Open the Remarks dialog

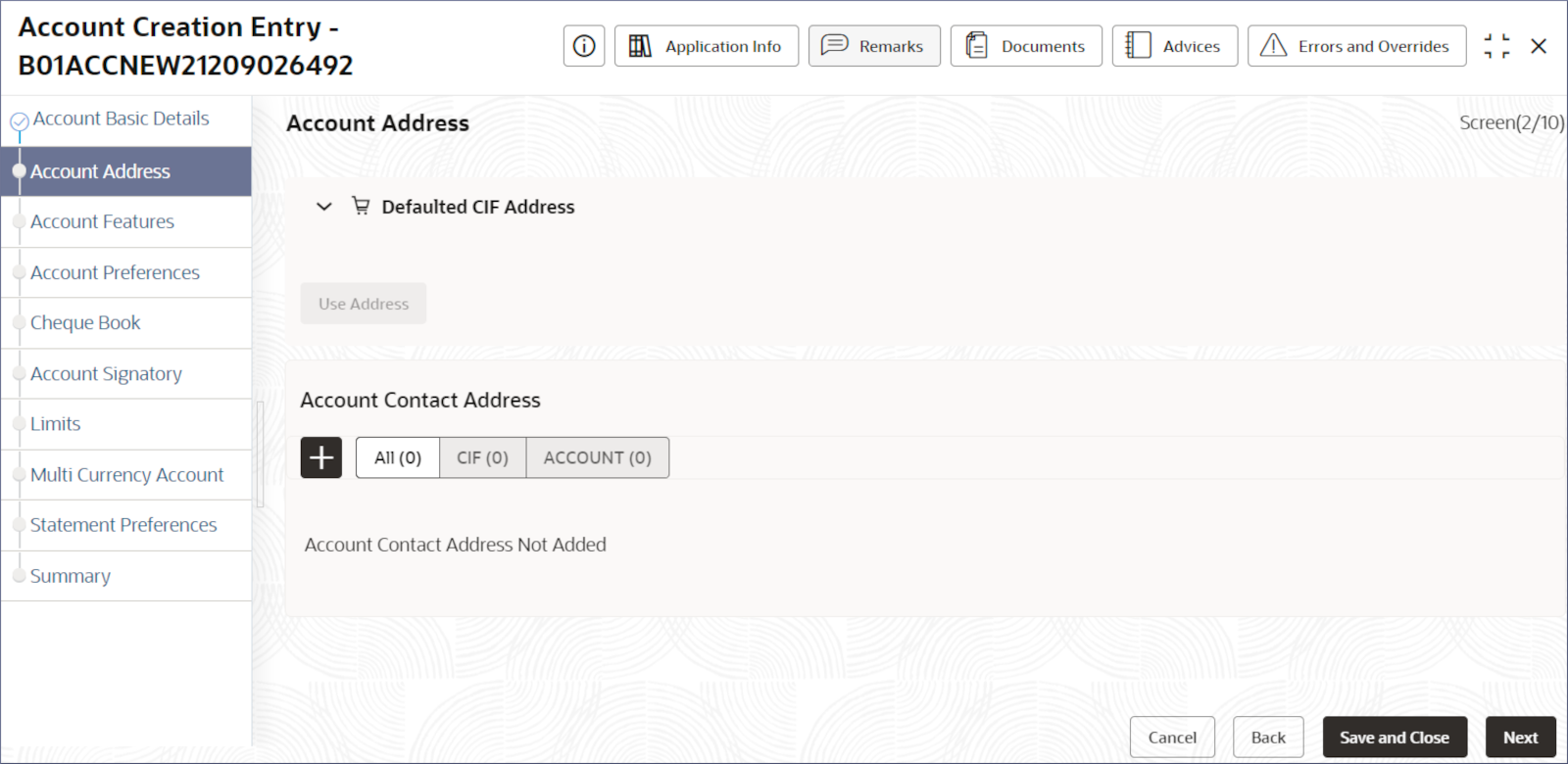point(874,46)
